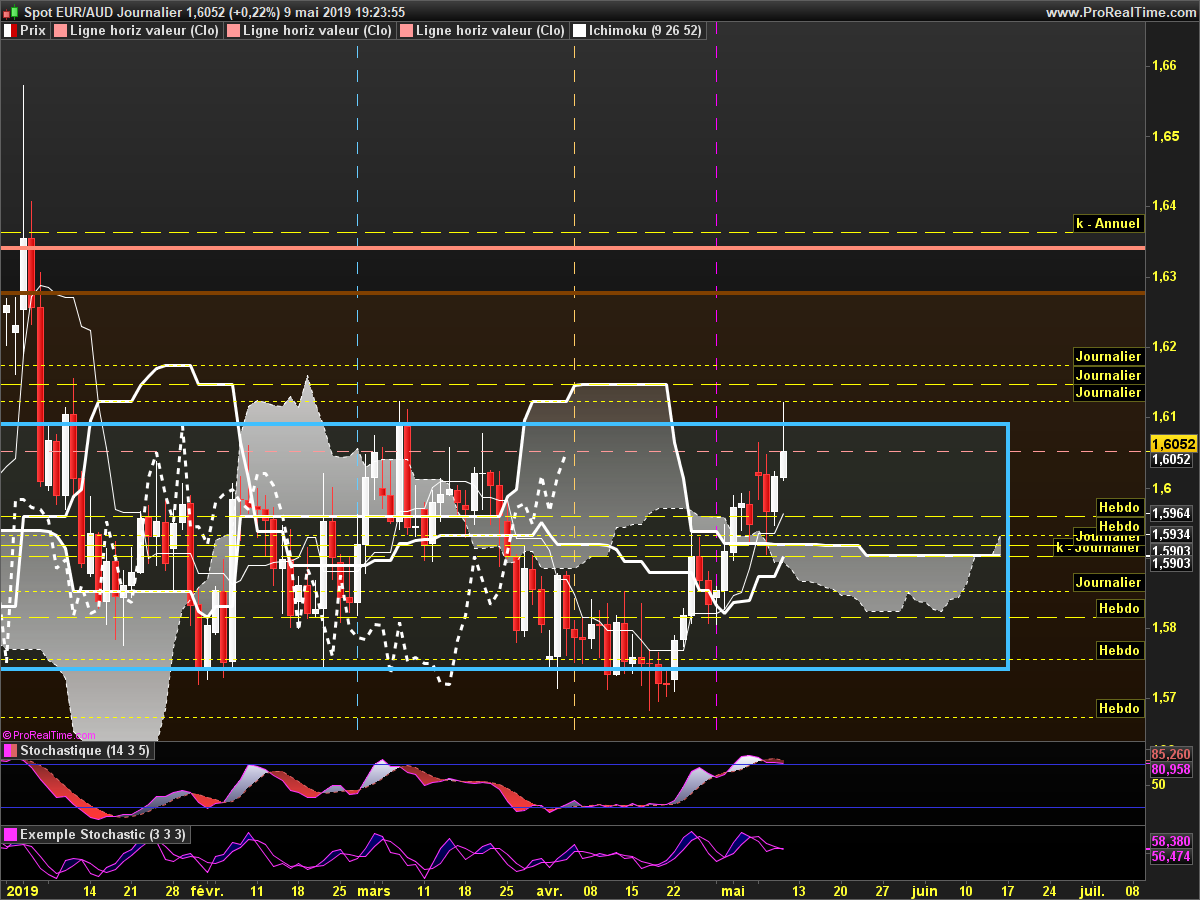This screenshot has height=900, width=1200.
Task: Click the 85,260 stochastic value tag
Action: coord(1171,754)
